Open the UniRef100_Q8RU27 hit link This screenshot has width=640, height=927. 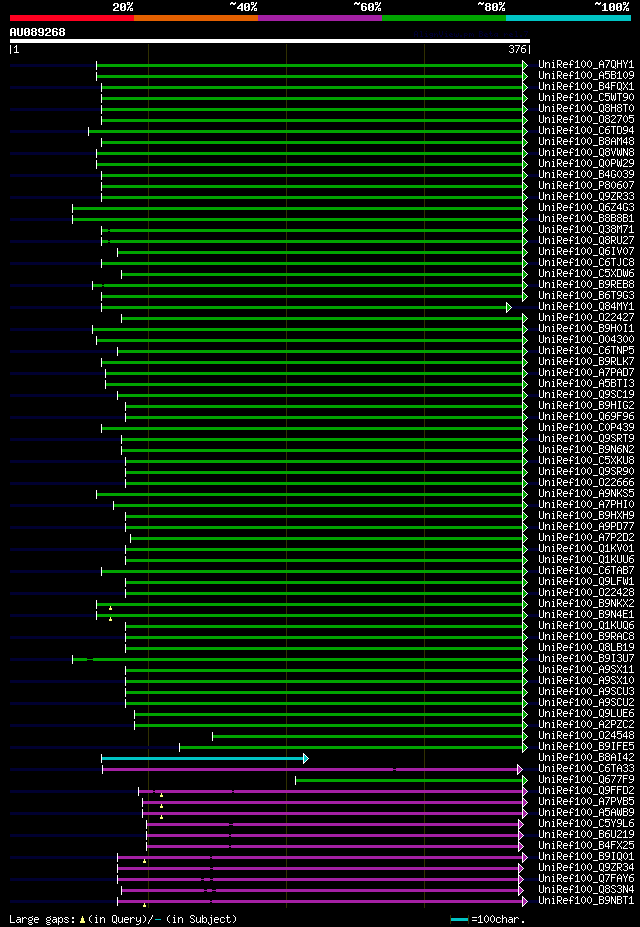click(x=586, y=241)
